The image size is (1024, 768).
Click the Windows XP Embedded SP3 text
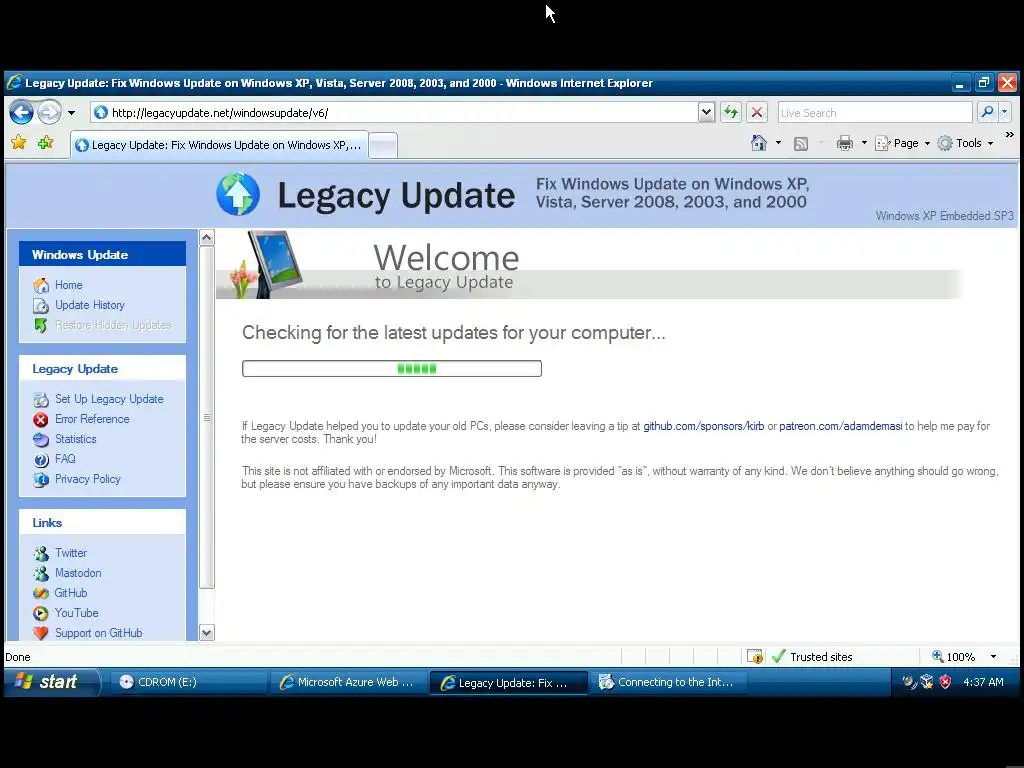click(944, 216)
